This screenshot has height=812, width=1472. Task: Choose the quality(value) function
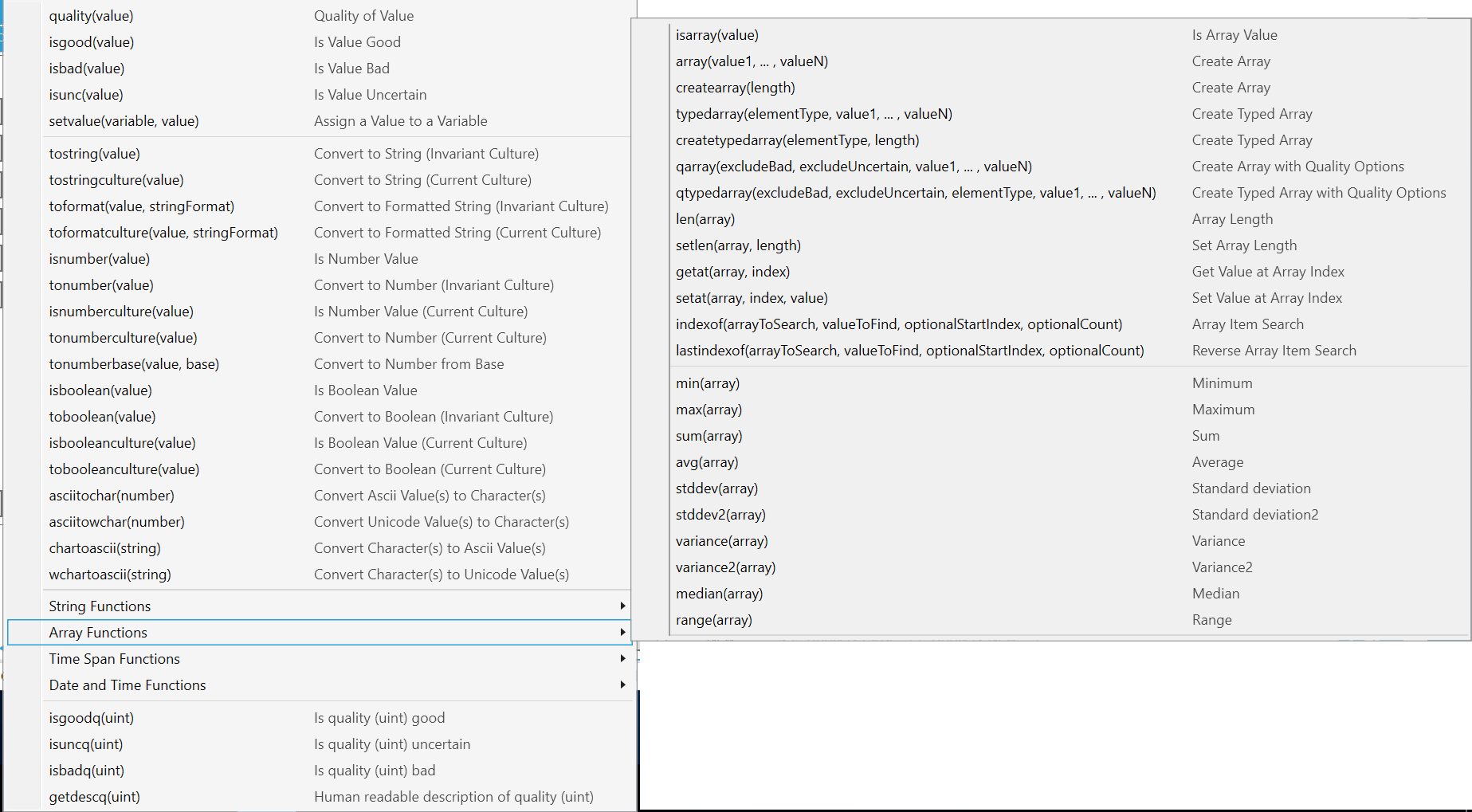[91, 16]
